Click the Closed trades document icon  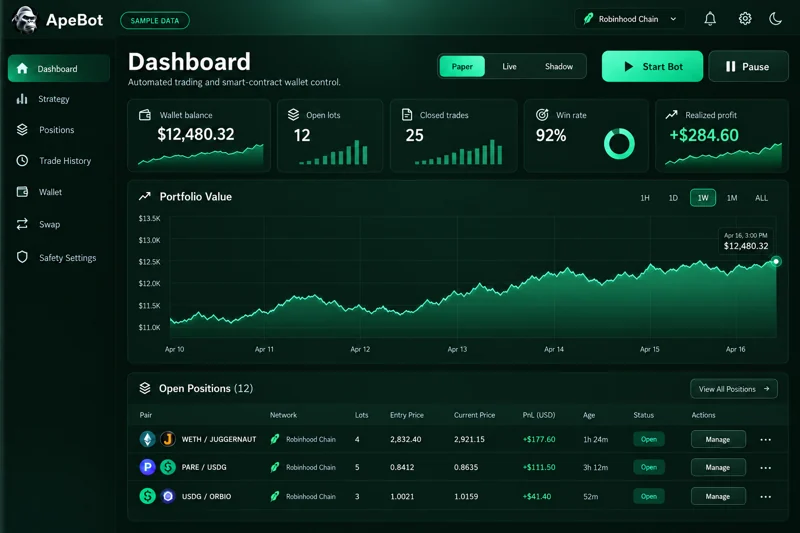[x=407, y=115]
